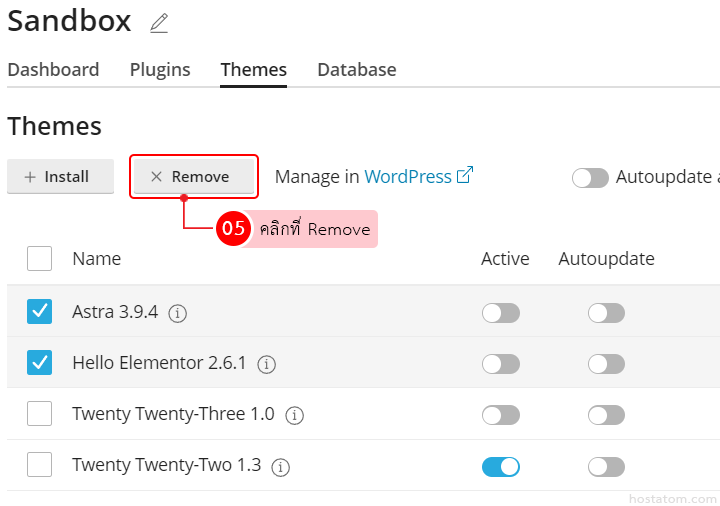The height and width of the screenshot is (506, 720).
Task: Open info icon for Astra 3.9.4
Action: pyautogui.click(x=178, y=313)
